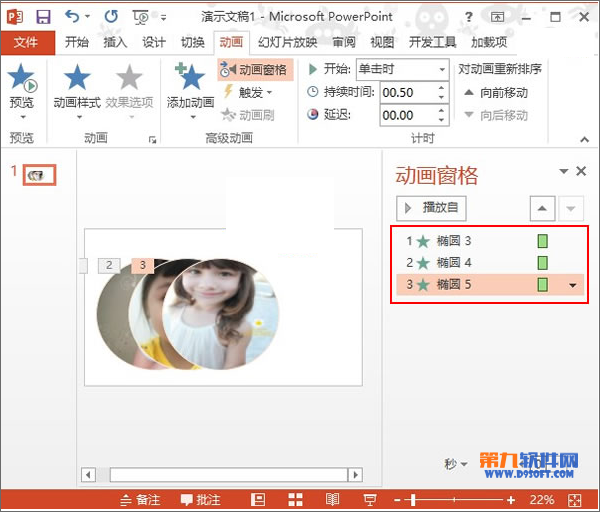
Task: Select animation item 椭圆 5
Action: point(490,285)
